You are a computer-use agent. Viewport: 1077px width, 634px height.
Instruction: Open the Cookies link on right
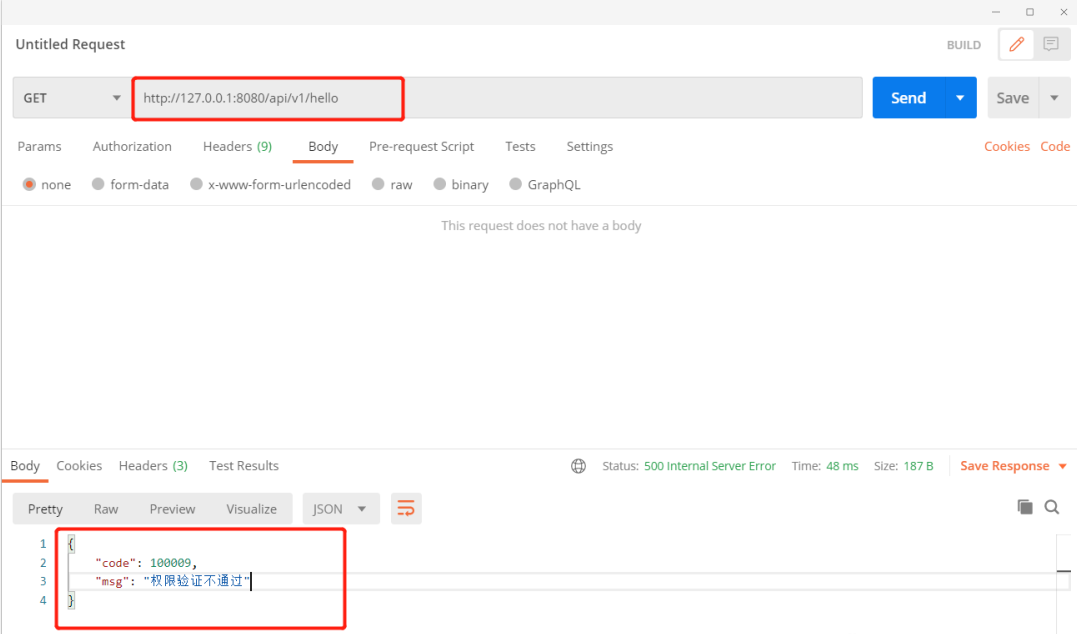point(1006,146)
